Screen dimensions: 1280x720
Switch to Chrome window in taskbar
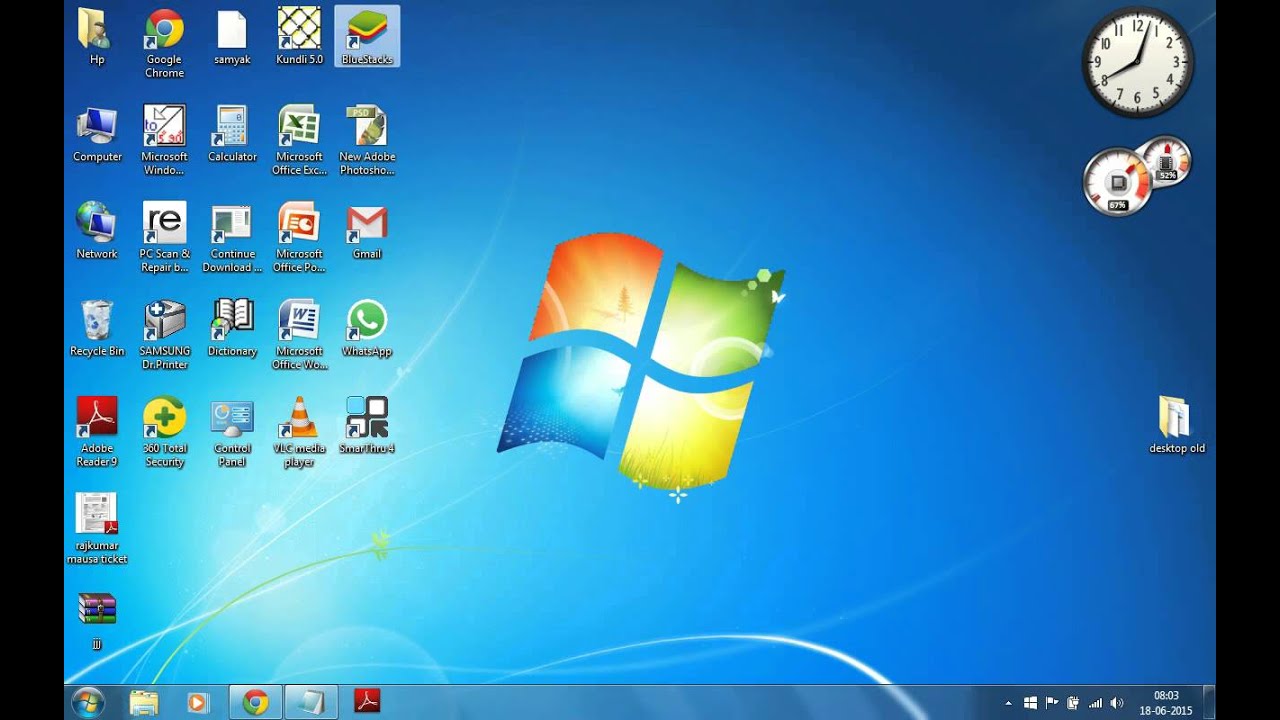tap(255, 703)
